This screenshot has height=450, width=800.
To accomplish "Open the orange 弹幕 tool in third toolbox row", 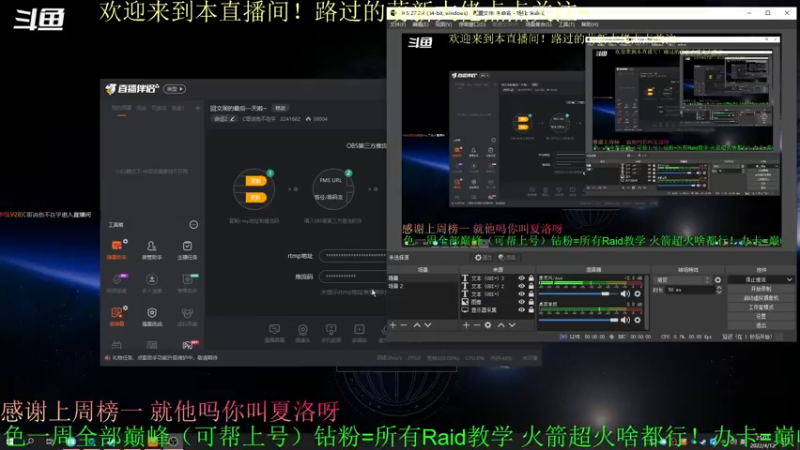I will tap(117, 315).
